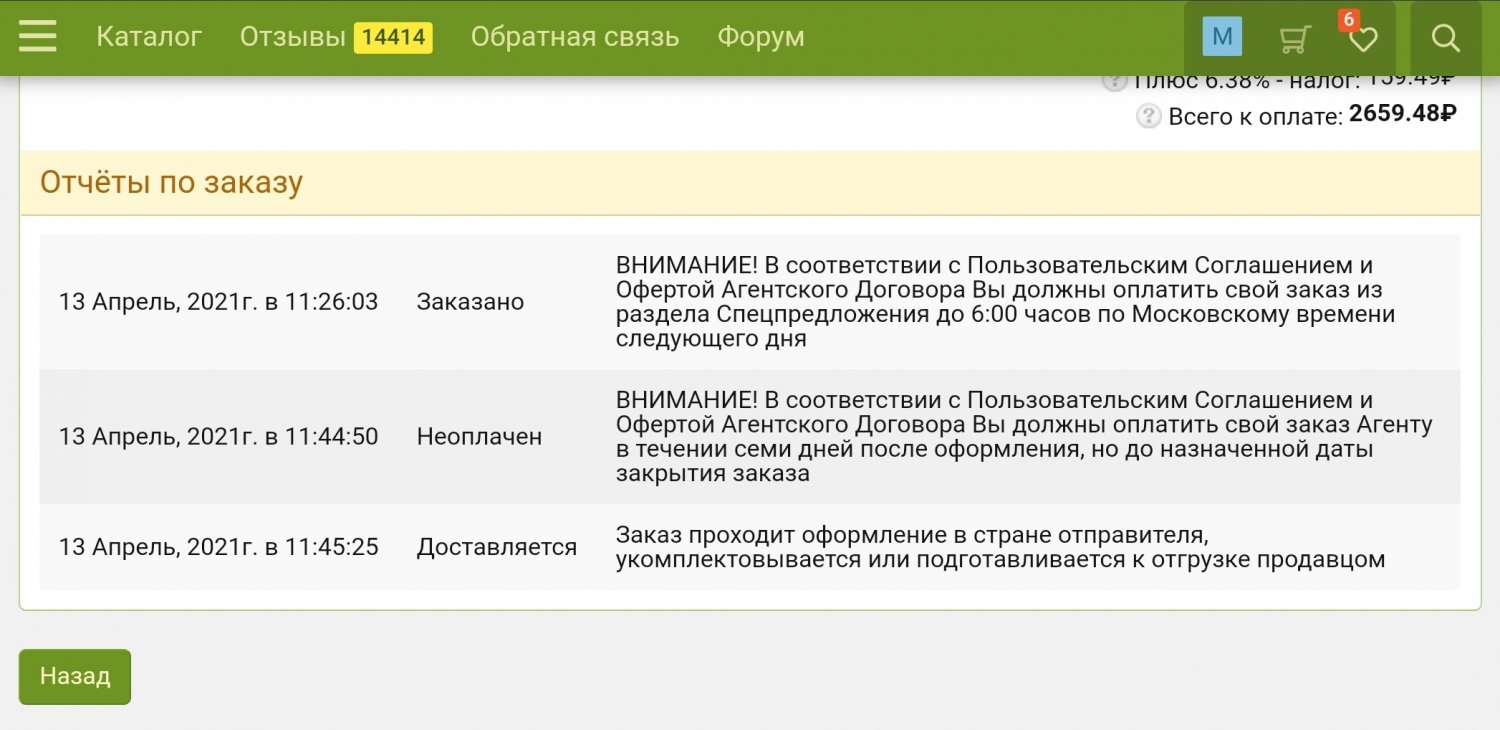Open the blue 'M' user profile avatar
Viewport: 1500px width, 730px height.
tap(1222, 38)
